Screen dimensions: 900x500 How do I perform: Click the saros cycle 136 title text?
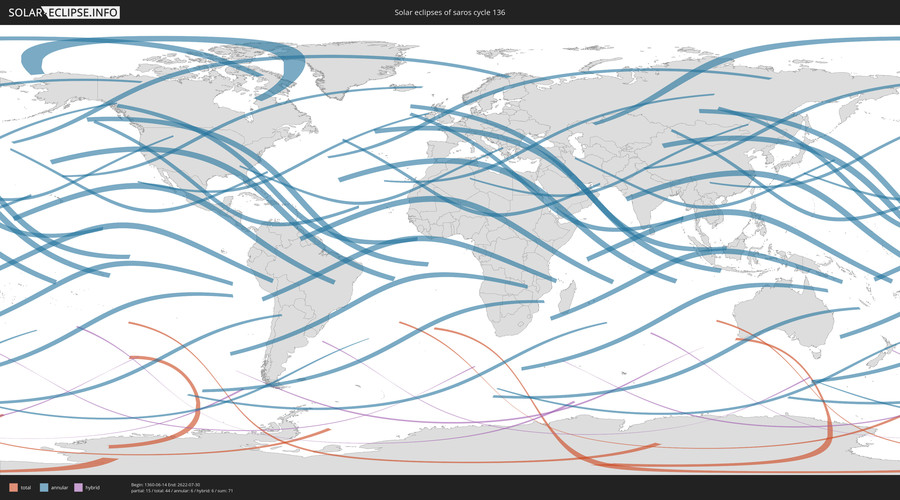pyautogui.click(x=449, y=12)
